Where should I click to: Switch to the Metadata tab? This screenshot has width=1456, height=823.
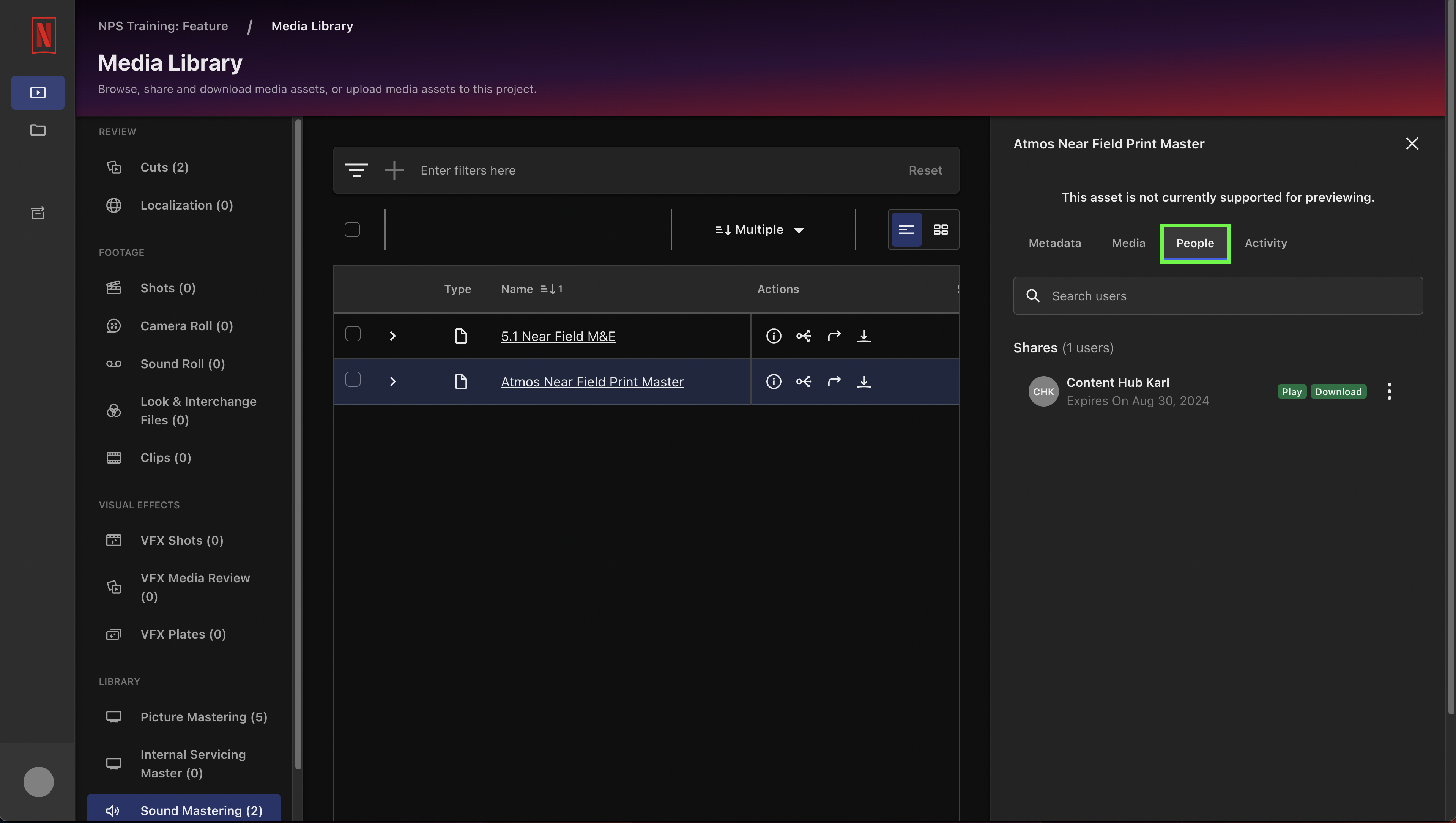(1055, 243)
